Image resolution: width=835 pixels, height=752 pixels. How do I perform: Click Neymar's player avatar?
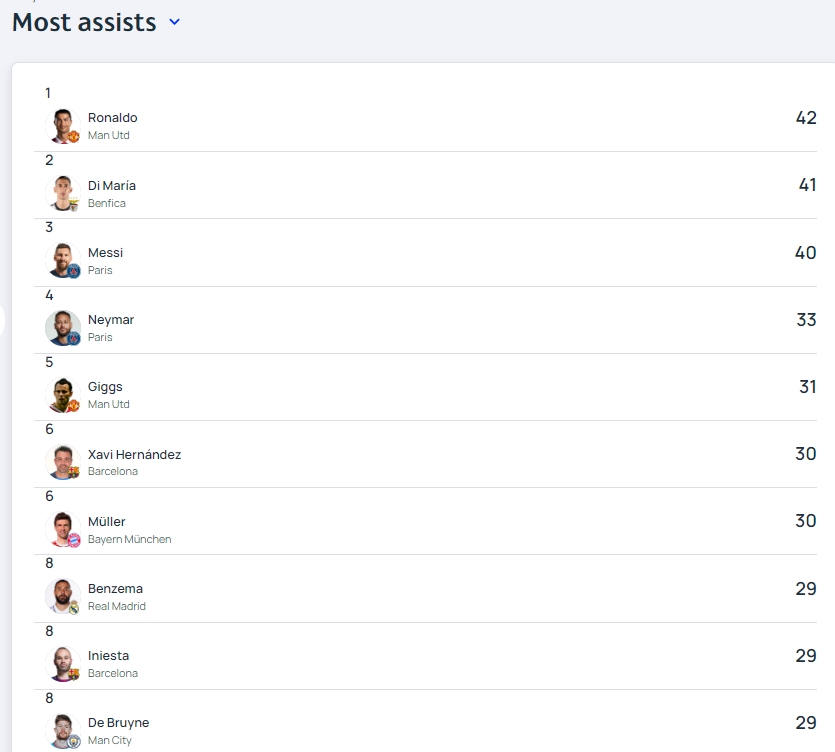(62, 327)
